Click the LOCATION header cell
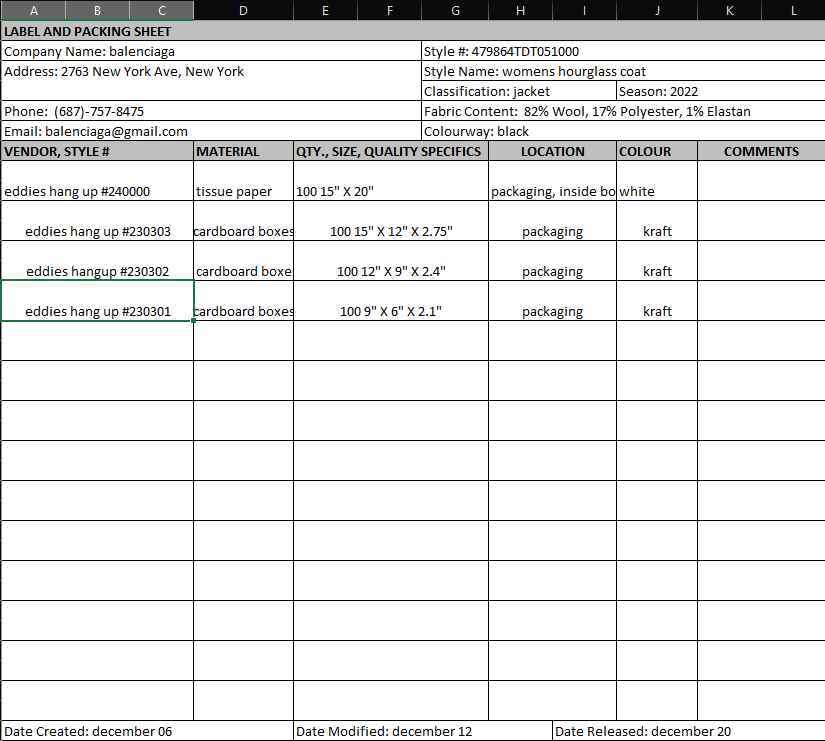The image size is (825, 741). pos(552,151)
